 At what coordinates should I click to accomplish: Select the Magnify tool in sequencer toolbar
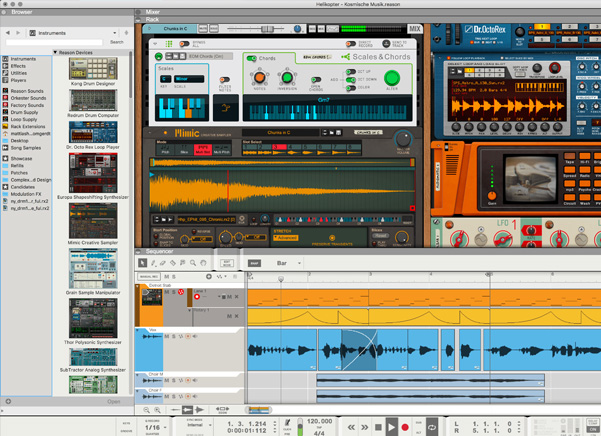193,263
